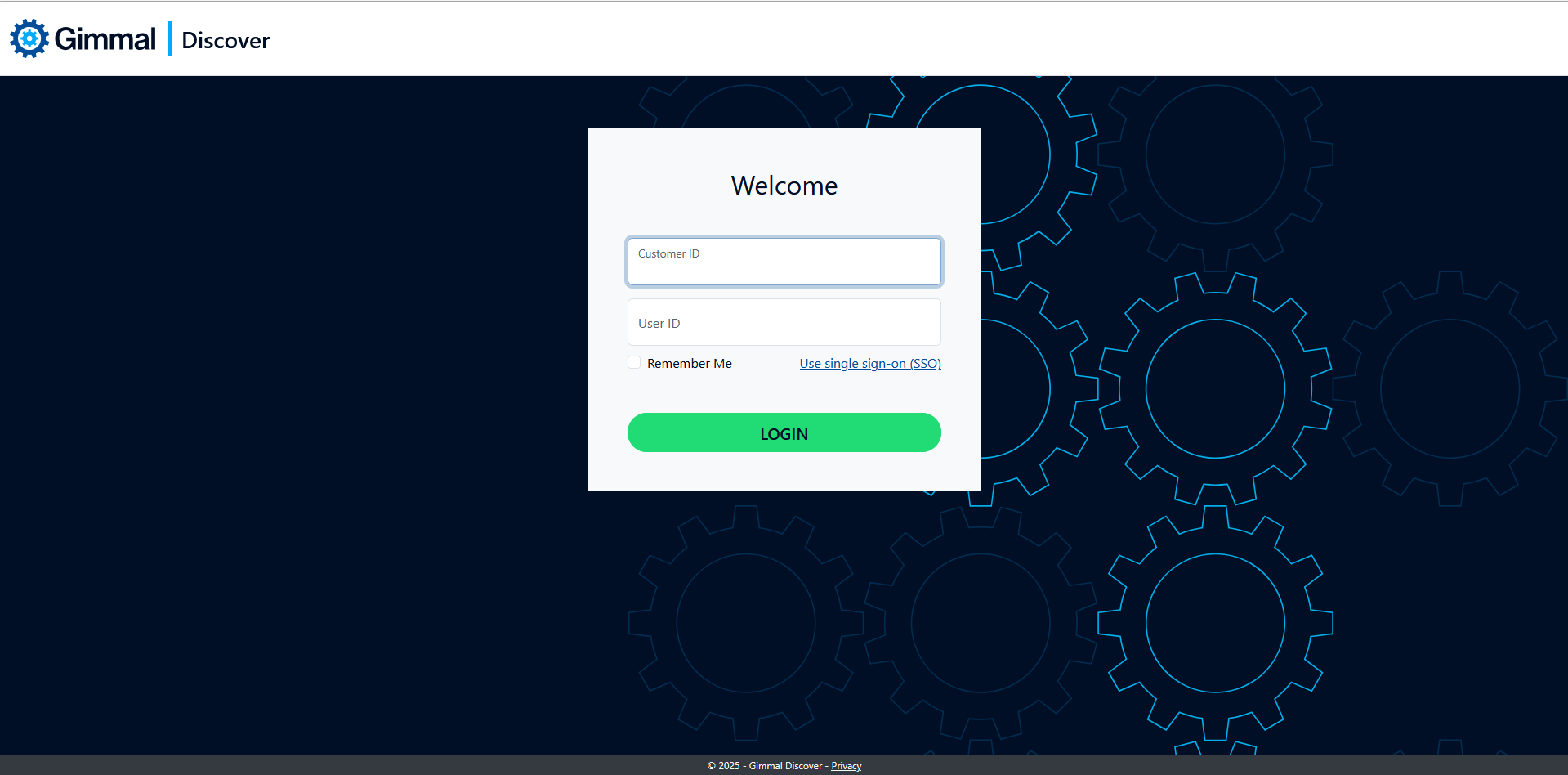Toggle Remember Me off after checking it

(634, 362)
